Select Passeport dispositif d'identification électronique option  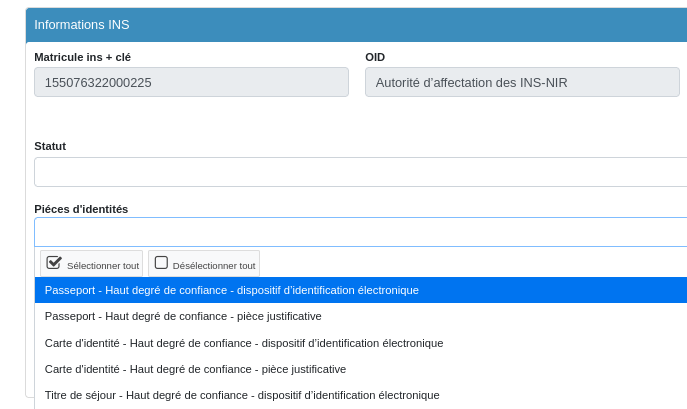coord(361,290)
